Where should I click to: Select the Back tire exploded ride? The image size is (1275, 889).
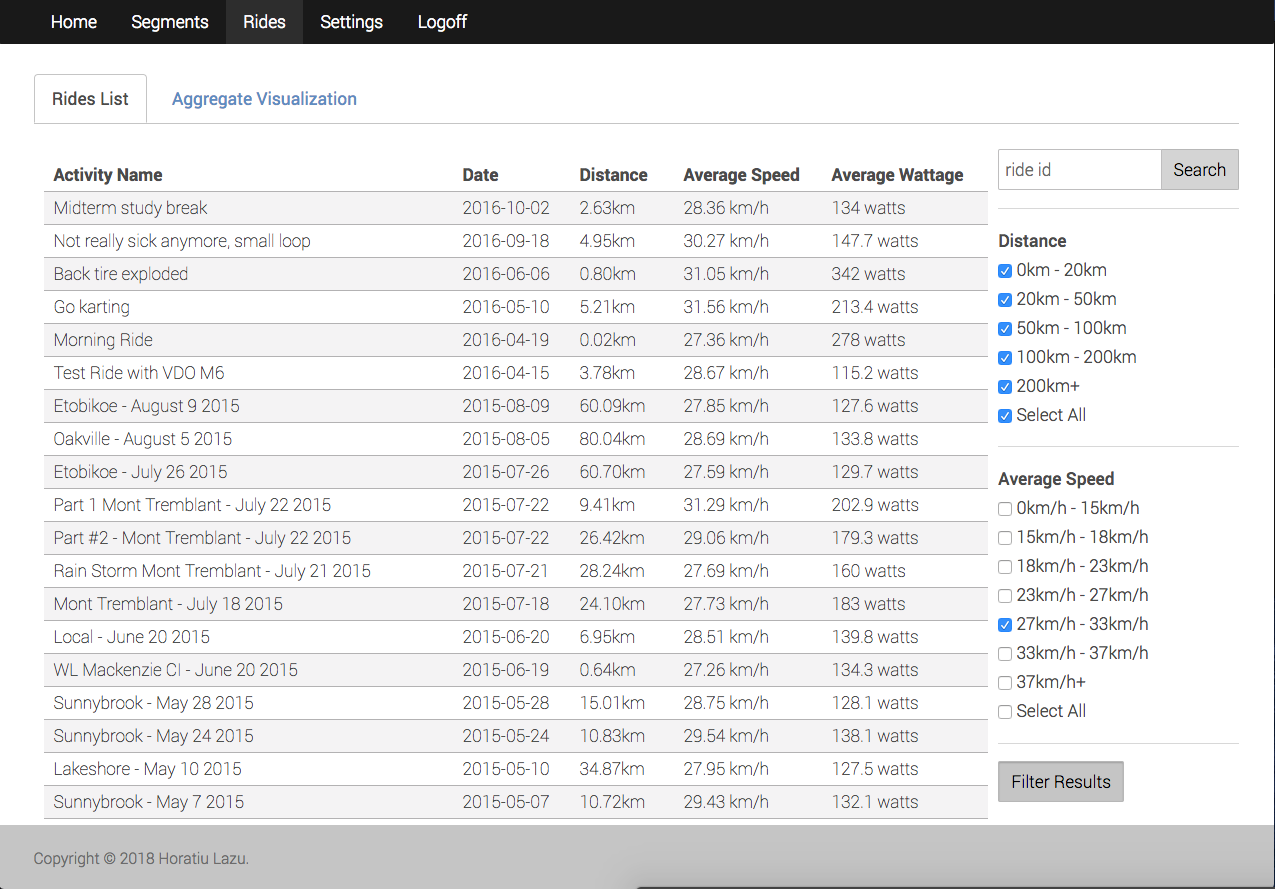(516, 274)
